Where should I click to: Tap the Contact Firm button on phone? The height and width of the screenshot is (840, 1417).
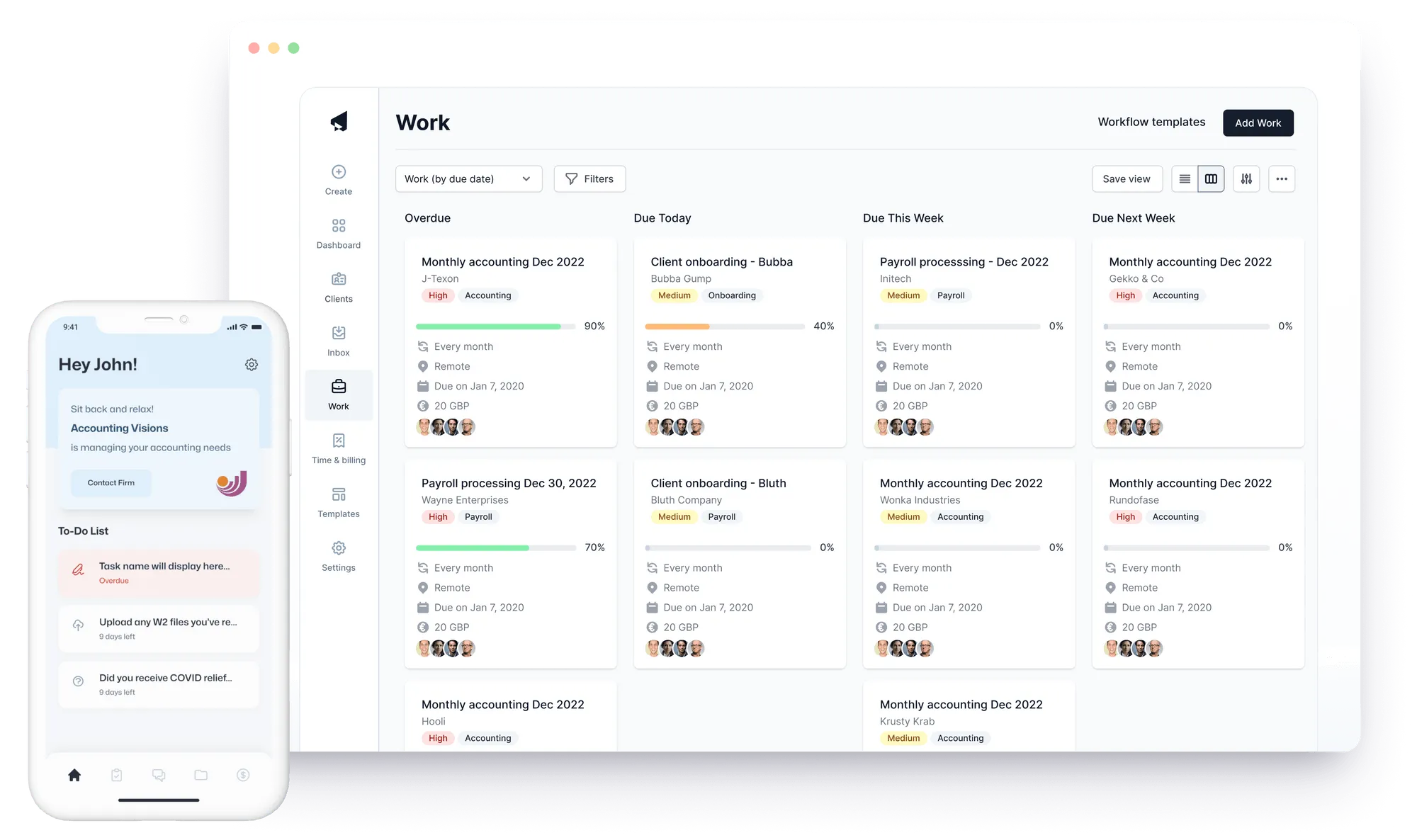click(111, 482)
